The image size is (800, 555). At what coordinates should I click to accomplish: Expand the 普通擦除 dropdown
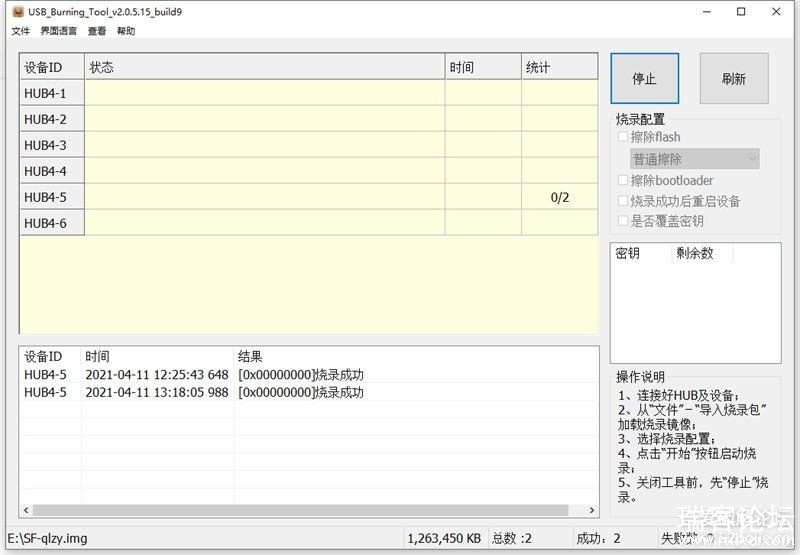click(694, 159)
